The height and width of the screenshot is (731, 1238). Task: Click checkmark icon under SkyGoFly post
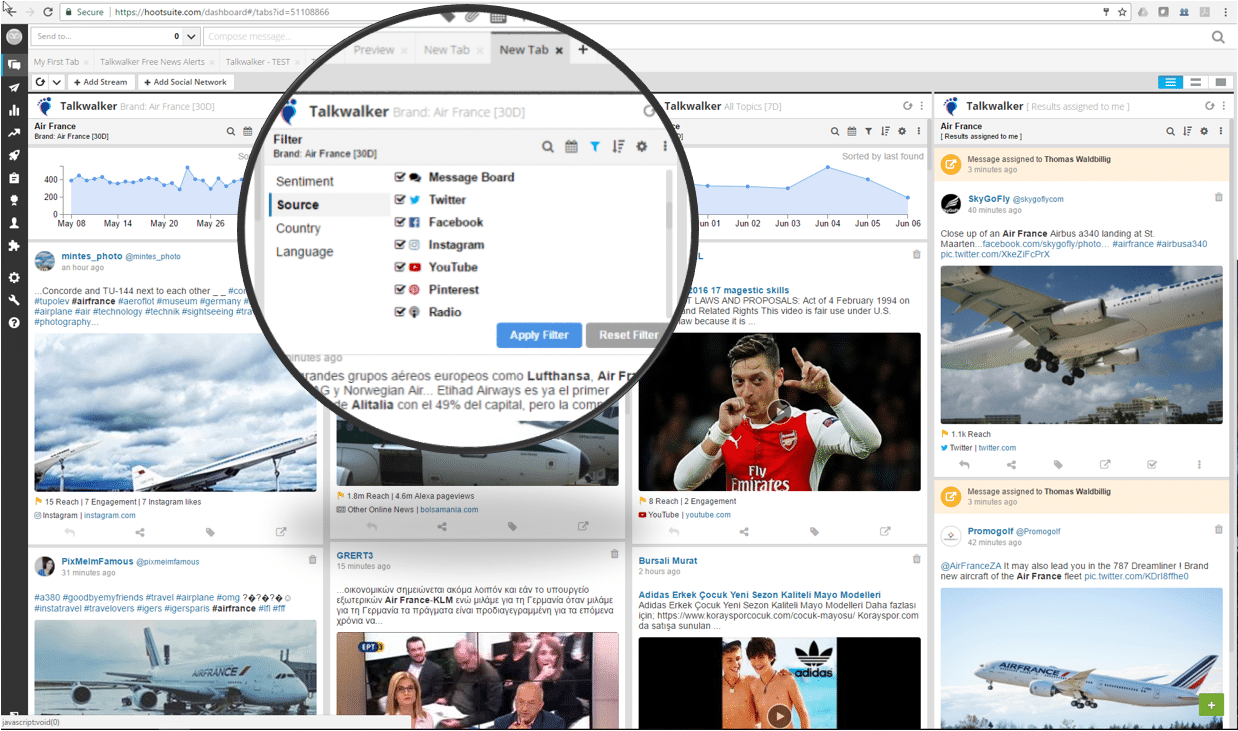(1152, 464)
